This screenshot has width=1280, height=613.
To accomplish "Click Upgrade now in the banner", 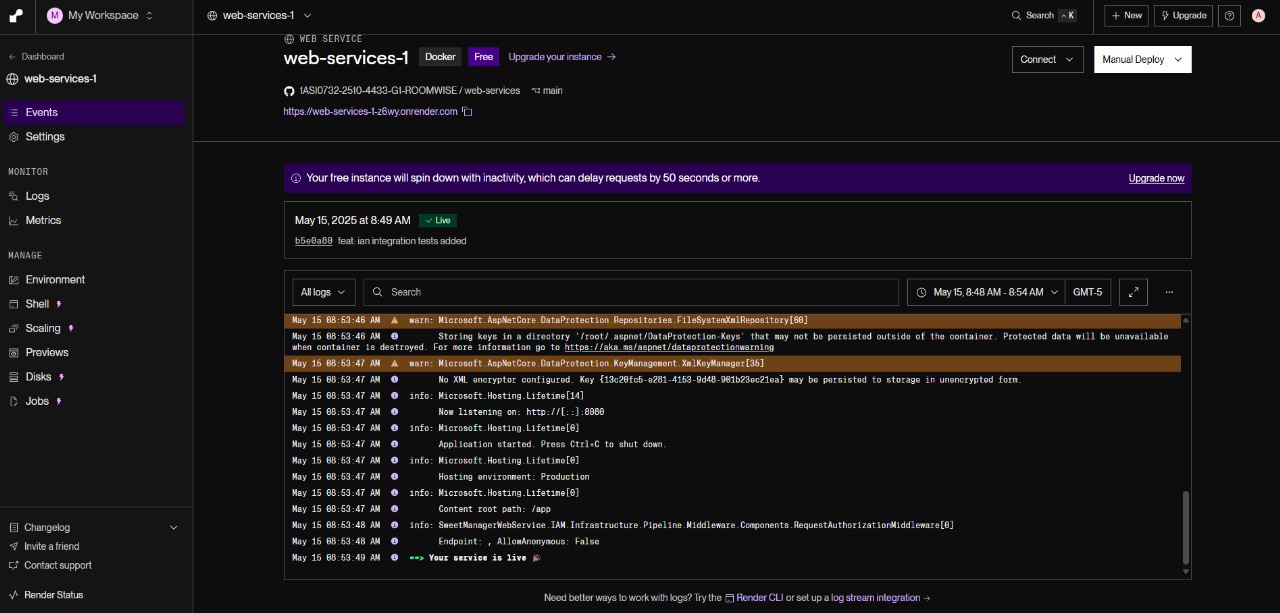I will point(1156,178).
